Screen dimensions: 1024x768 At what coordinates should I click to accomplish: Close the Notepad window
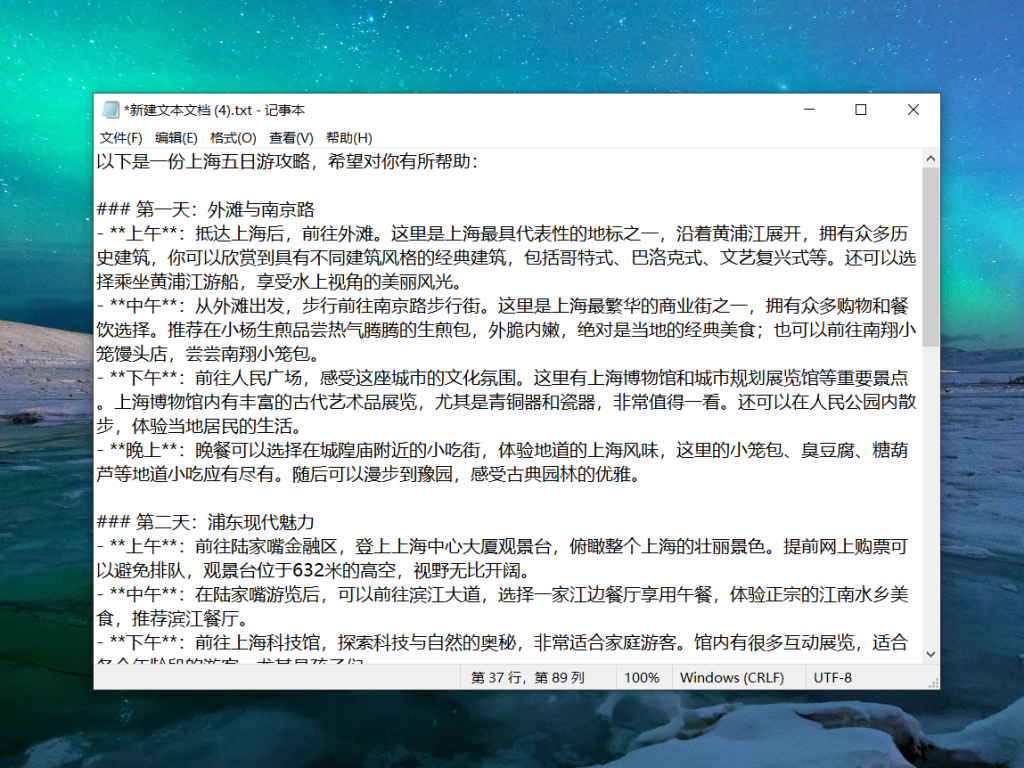[913, 110]
